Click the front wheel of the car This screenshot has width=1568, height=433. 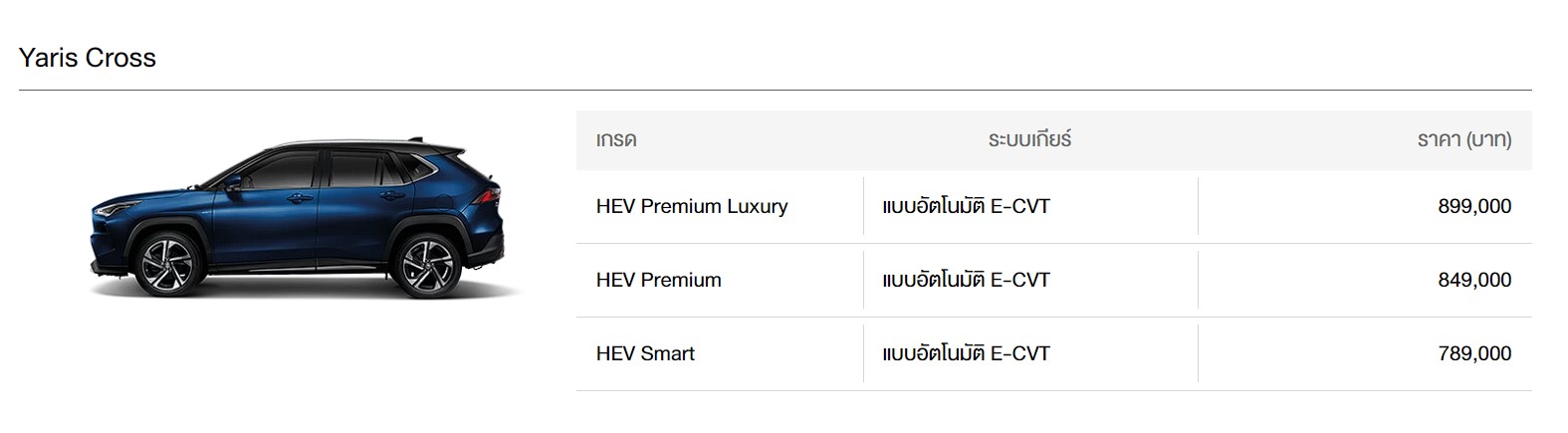click(x=167, y=265)
